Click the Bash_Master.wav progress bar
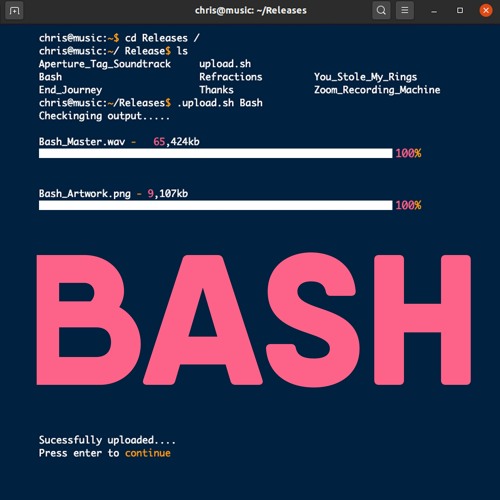The image size is (500, 500). coord(215,153)
